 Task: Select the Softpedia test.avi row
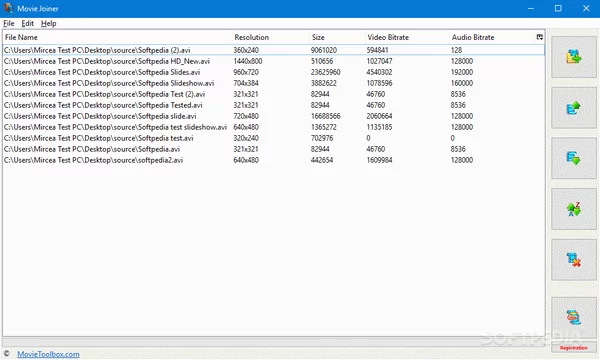[274, 138]
